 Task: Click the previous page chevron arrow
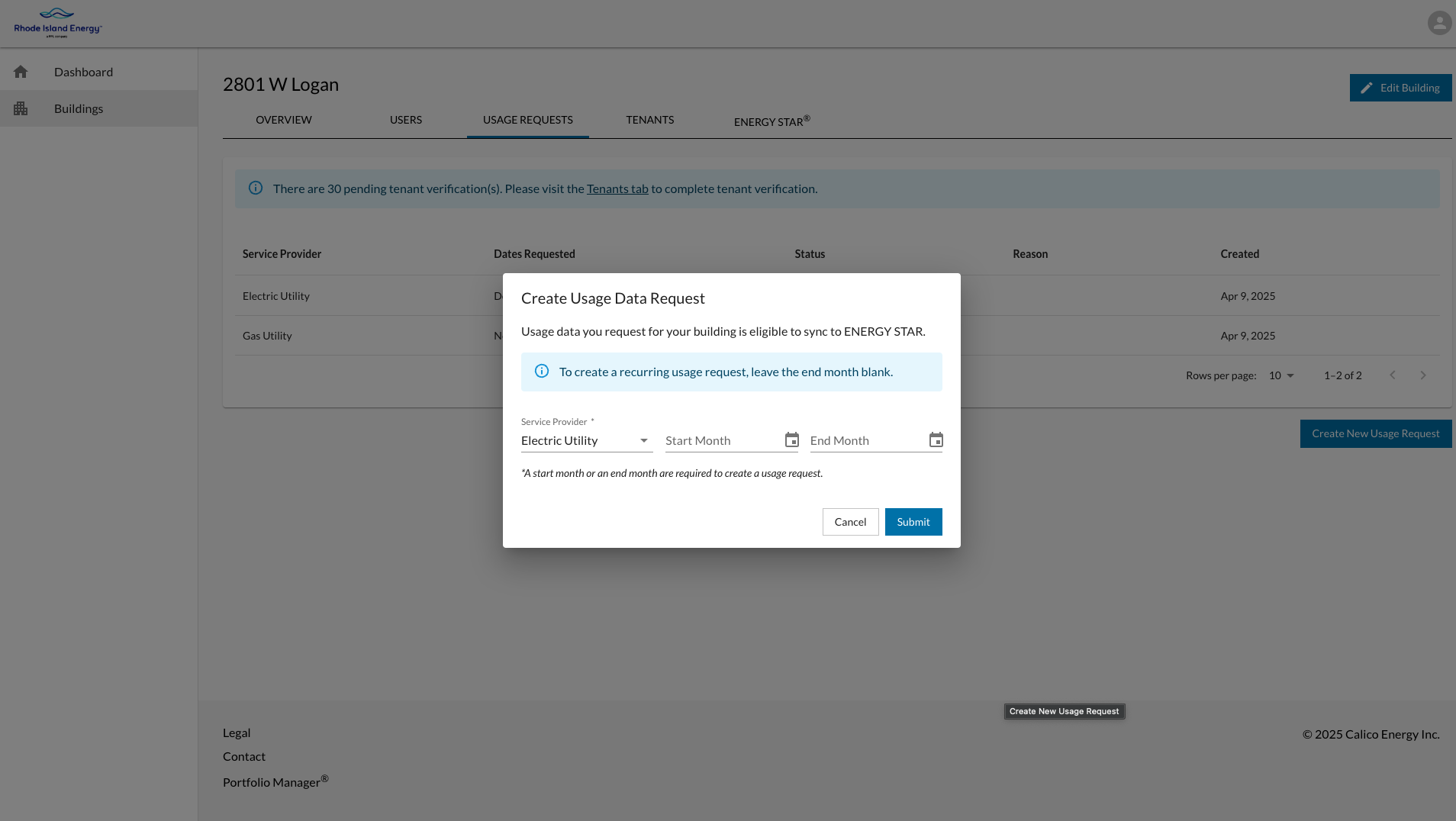[x=1392, y=375]
